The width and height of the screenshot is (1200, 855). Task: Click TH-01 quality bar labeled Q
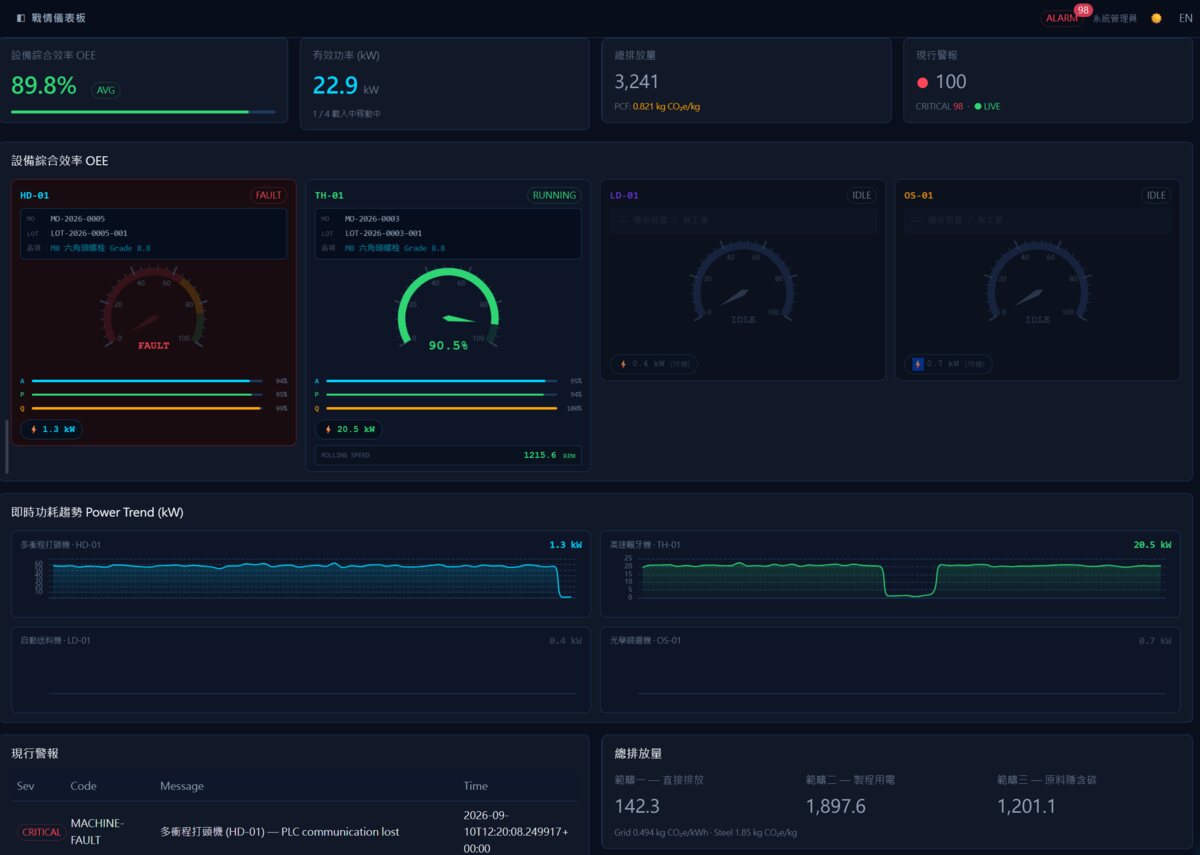tap(442, 408)
